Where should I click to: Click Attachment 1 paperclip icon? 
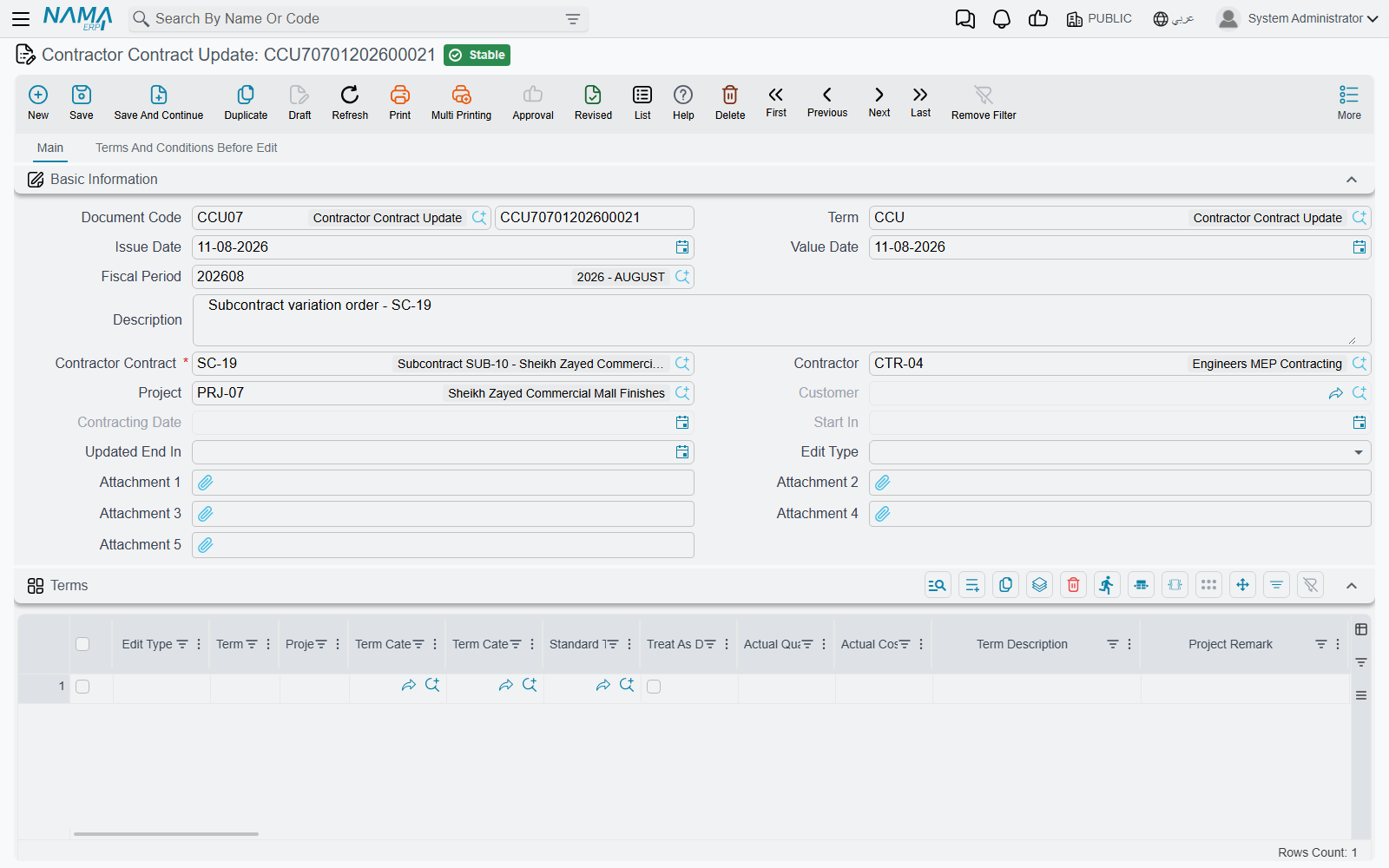pos(206,483)
